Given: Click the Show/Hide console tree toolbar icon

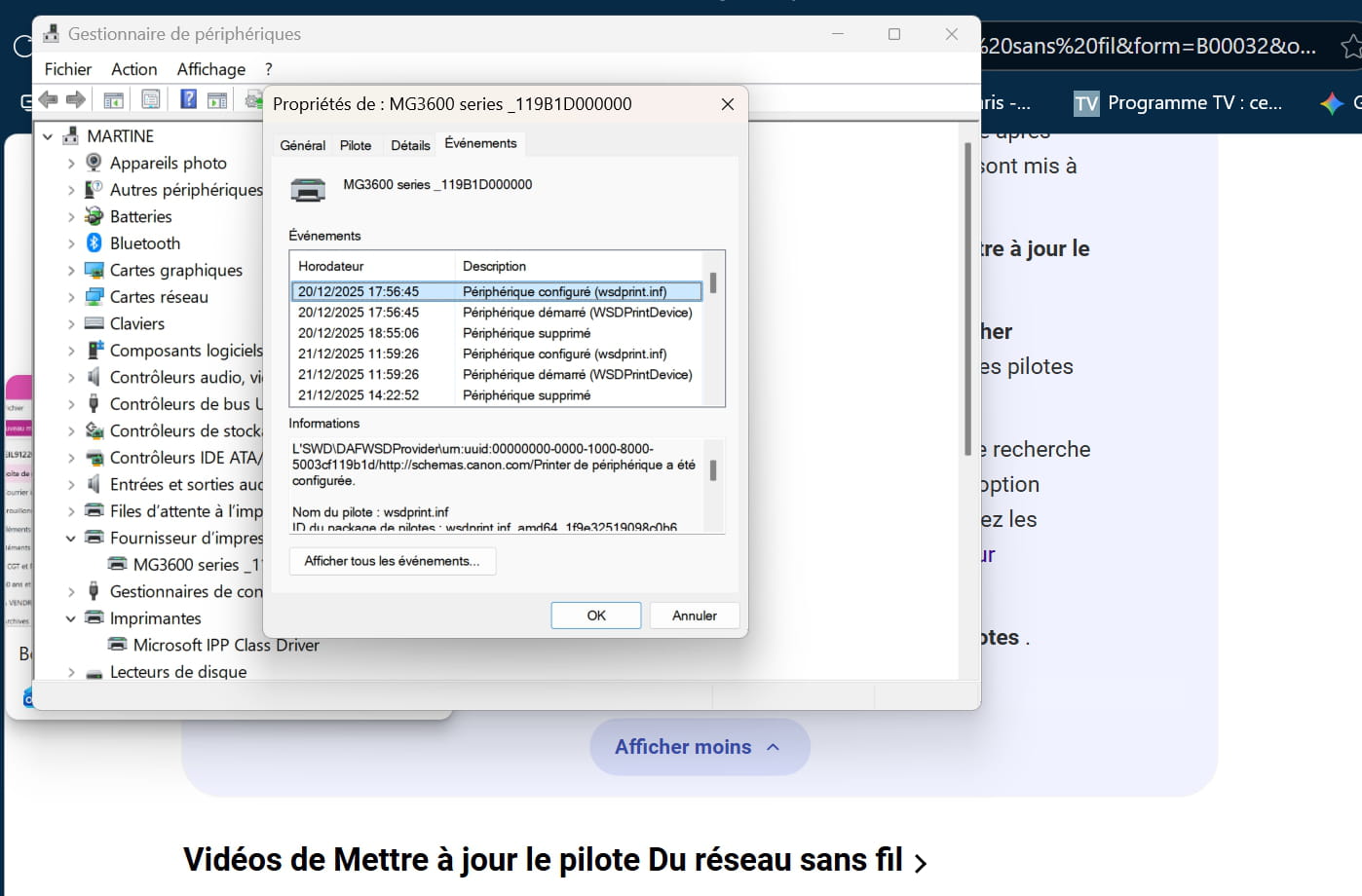Looking at the screenshot, I should 113,99.
